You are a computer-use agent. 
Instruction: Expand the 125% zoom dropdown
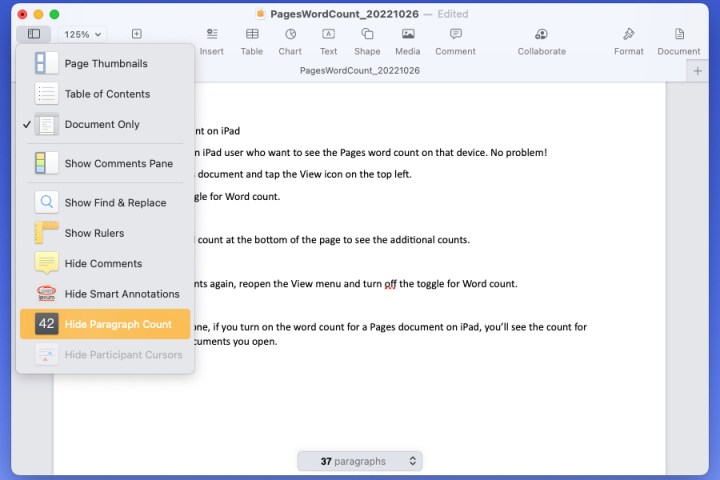click(x=83, y=34)
